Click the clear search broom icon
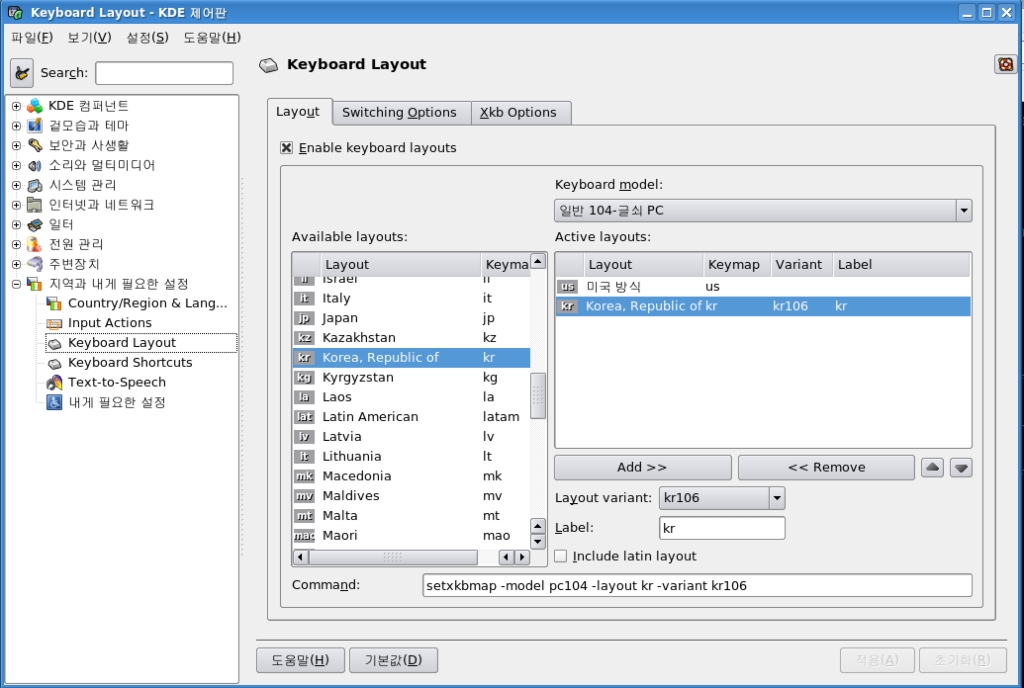1024x688 pixels. pyautogui.click(x=22, y=72)
